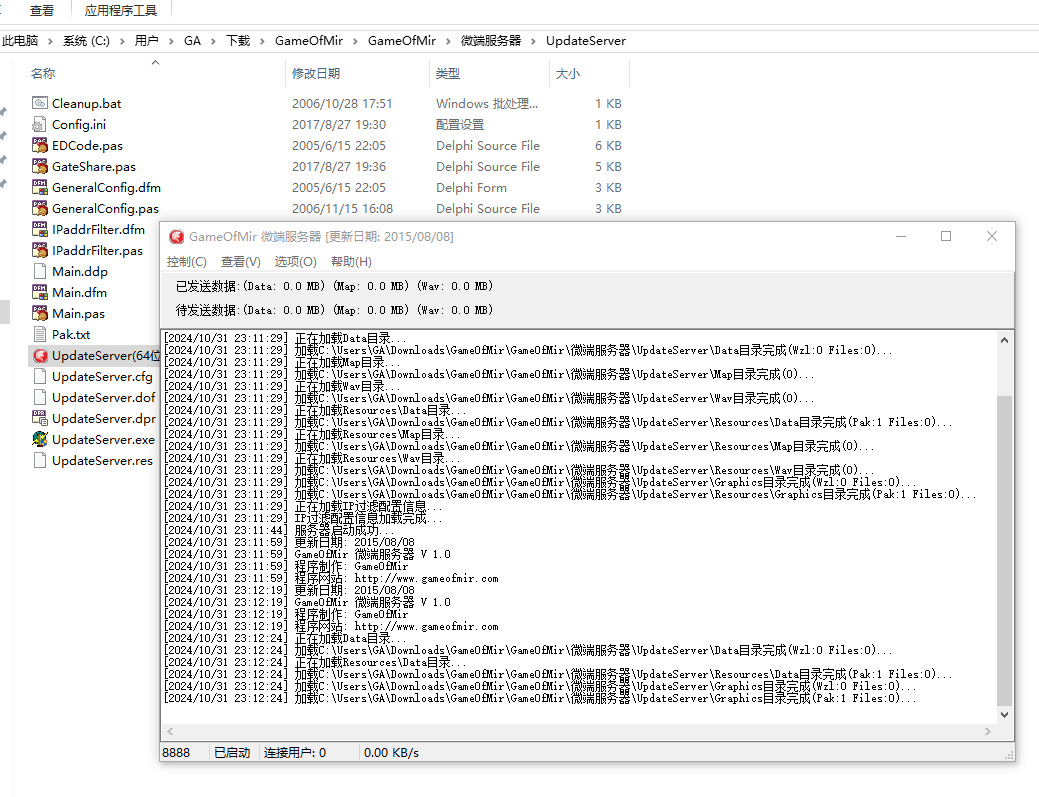Click the 6 KB size of EDCode.pas
Viewport: 1039px width, 797px height.
coord(608,145)
